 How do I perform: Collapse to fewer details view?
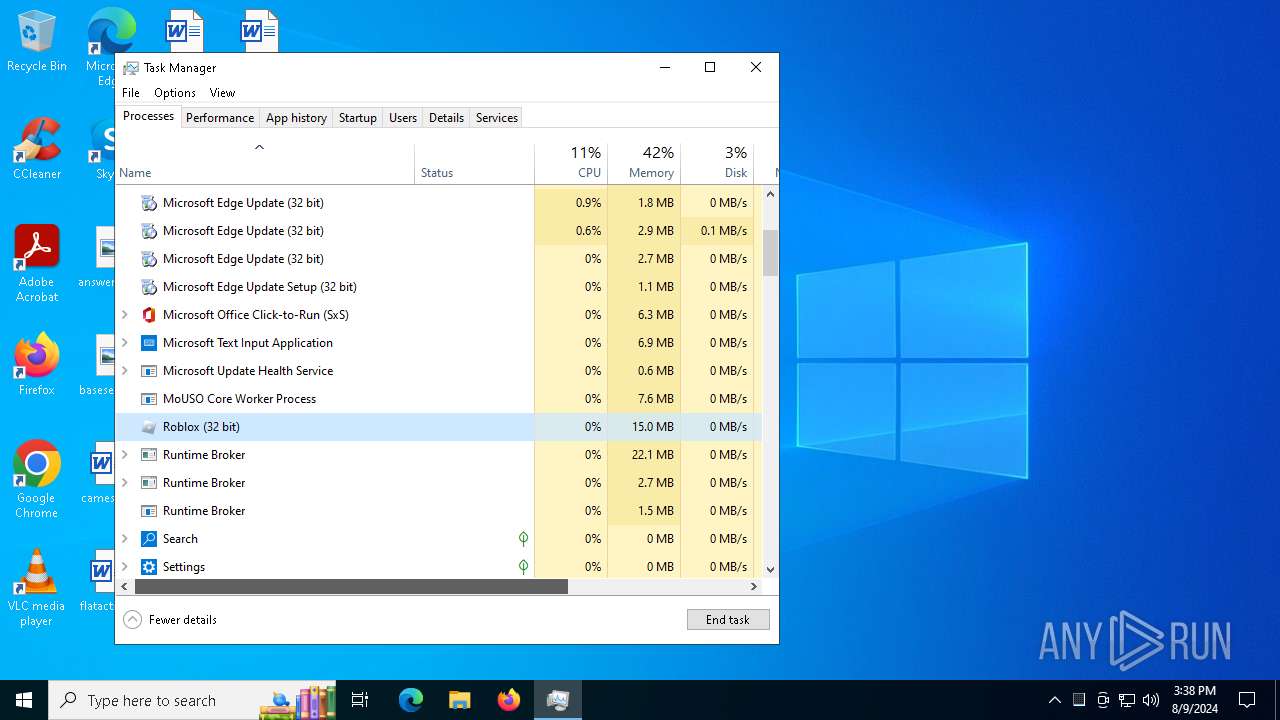point(170,620)
